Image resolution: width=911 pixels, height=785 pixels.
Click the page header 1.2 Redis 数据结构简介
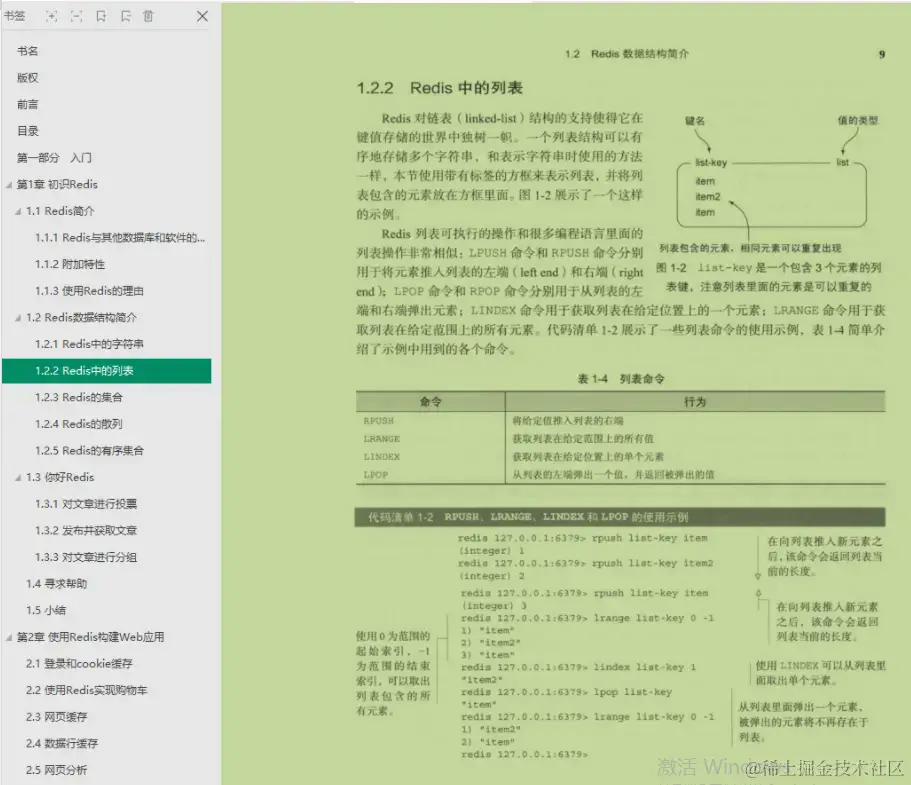[626, 54]
